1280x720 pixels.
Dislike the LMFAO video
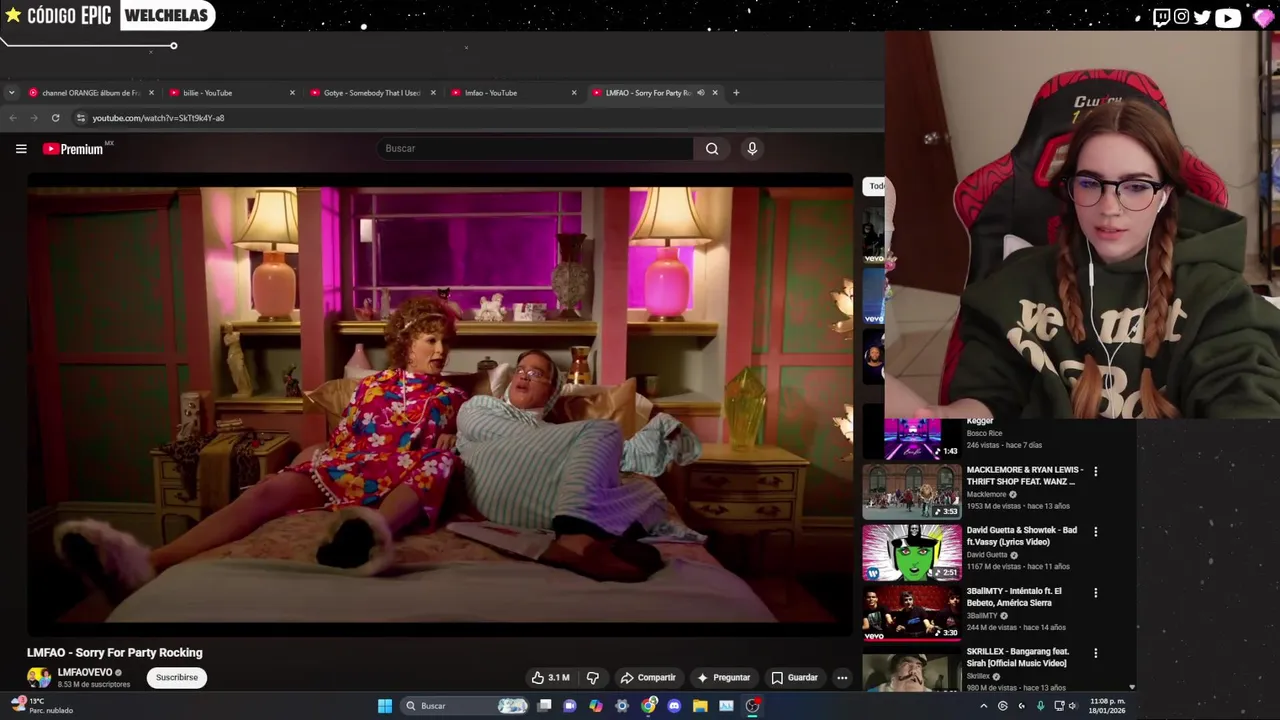pos(592,677)
